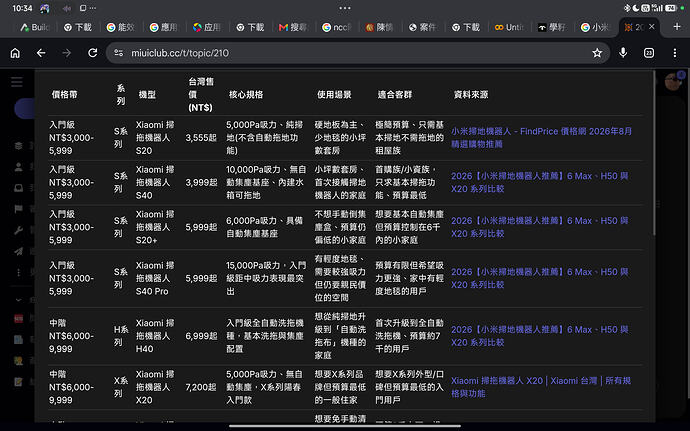Select the 6,999起 price cell
690x431 pixels.
[x=201, y=336]
